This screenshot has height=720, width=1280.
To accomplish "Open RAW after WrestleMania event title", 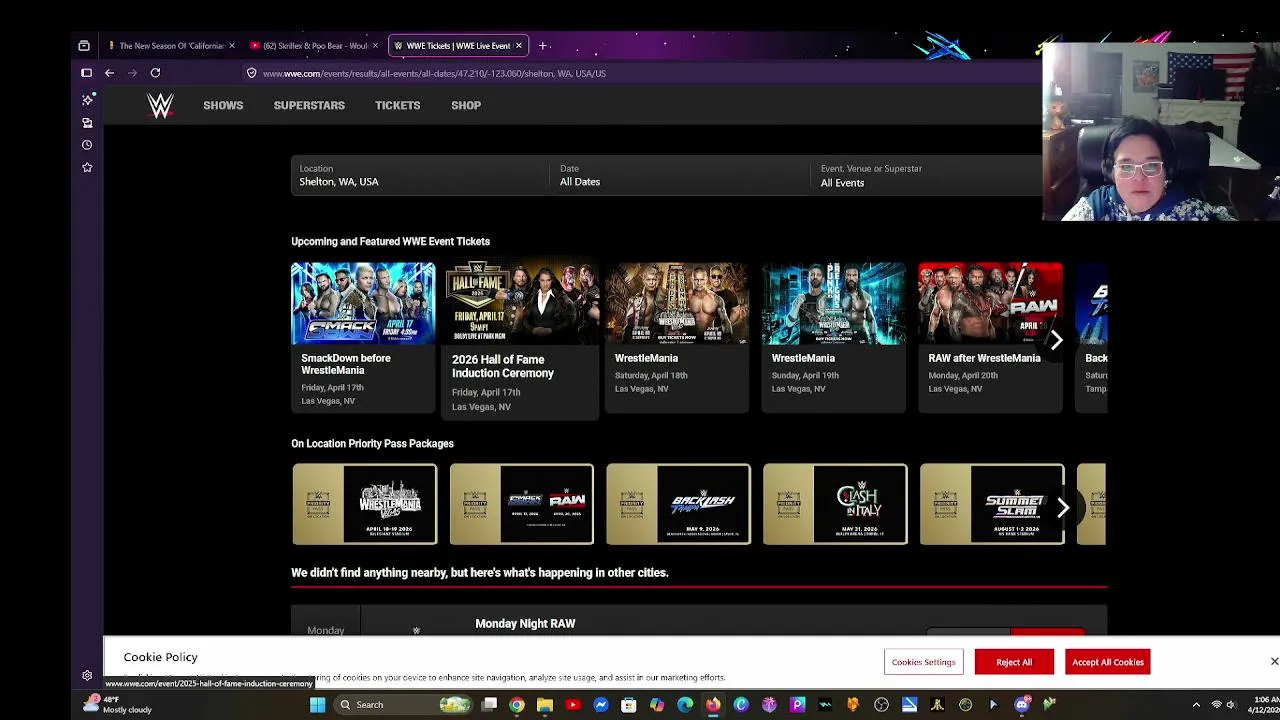I will tap(984, 358).
